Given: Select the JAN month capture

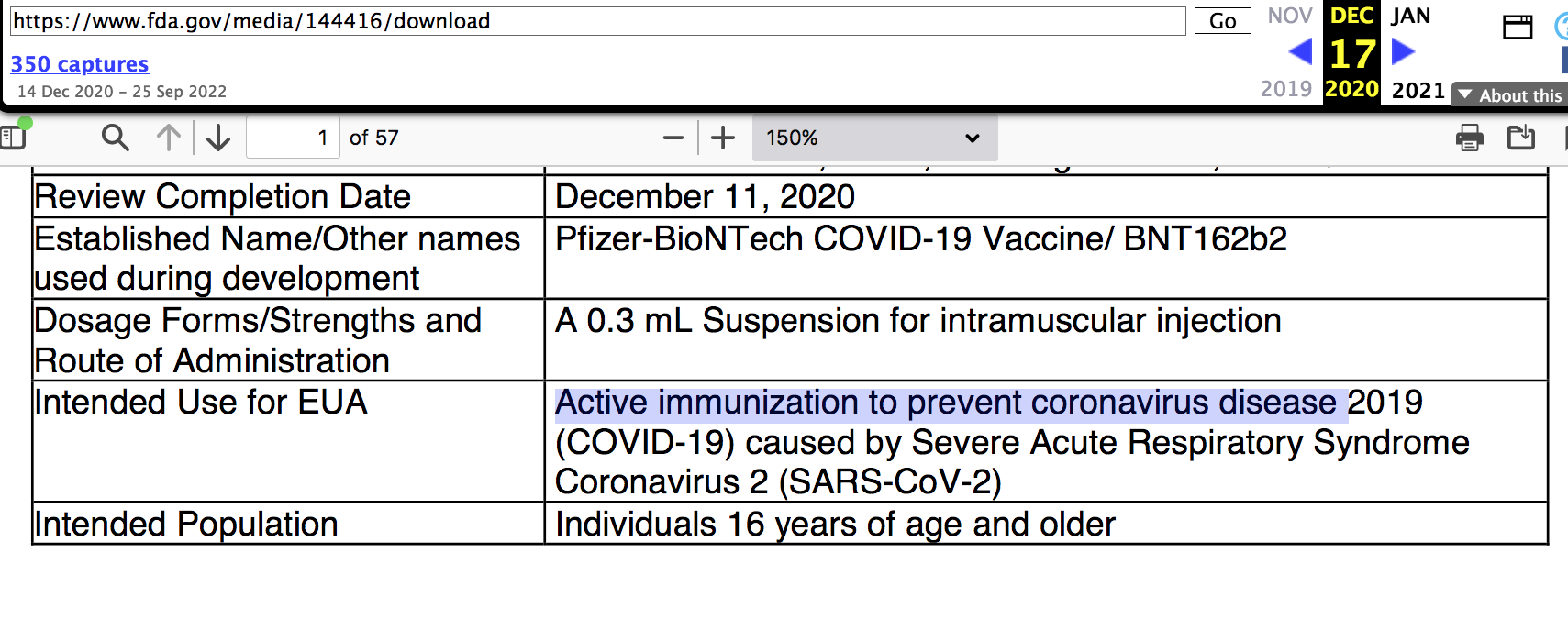Looking at the screenshot, I should [x=1410, y=16].
